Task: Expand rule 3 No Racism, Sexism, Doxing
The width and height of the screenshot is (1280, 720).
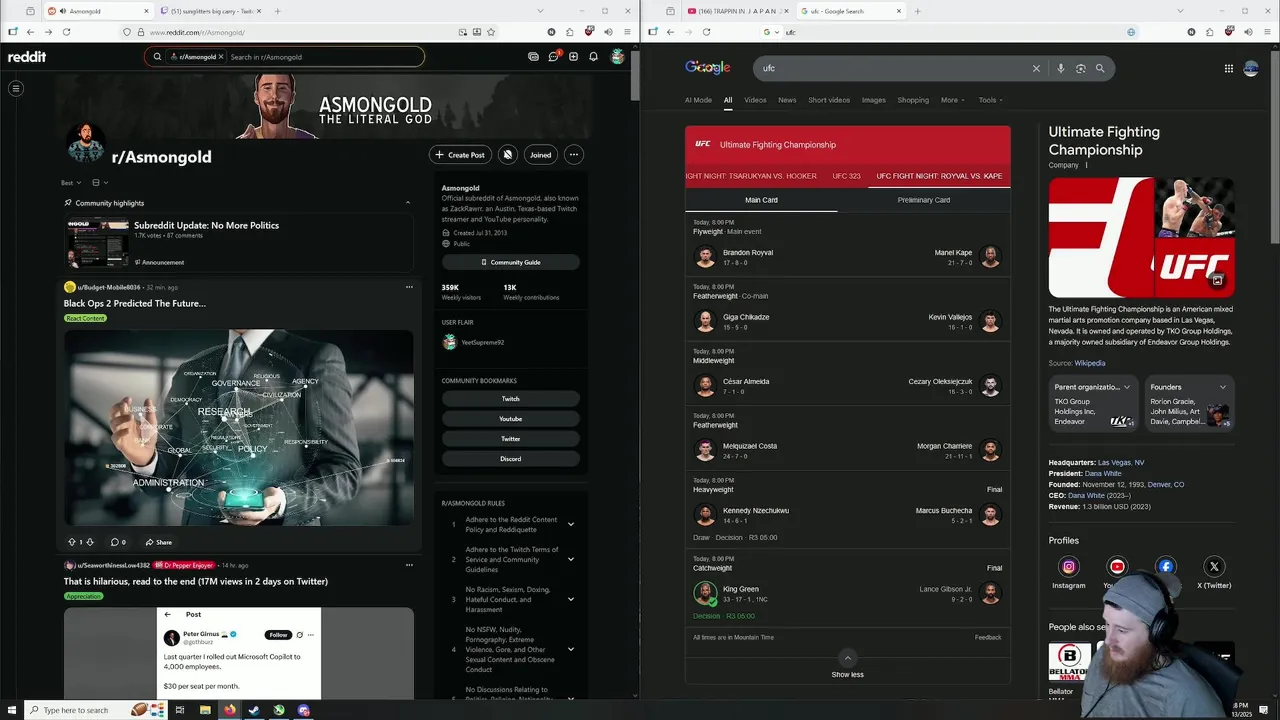Action: [x=571, y=599]
